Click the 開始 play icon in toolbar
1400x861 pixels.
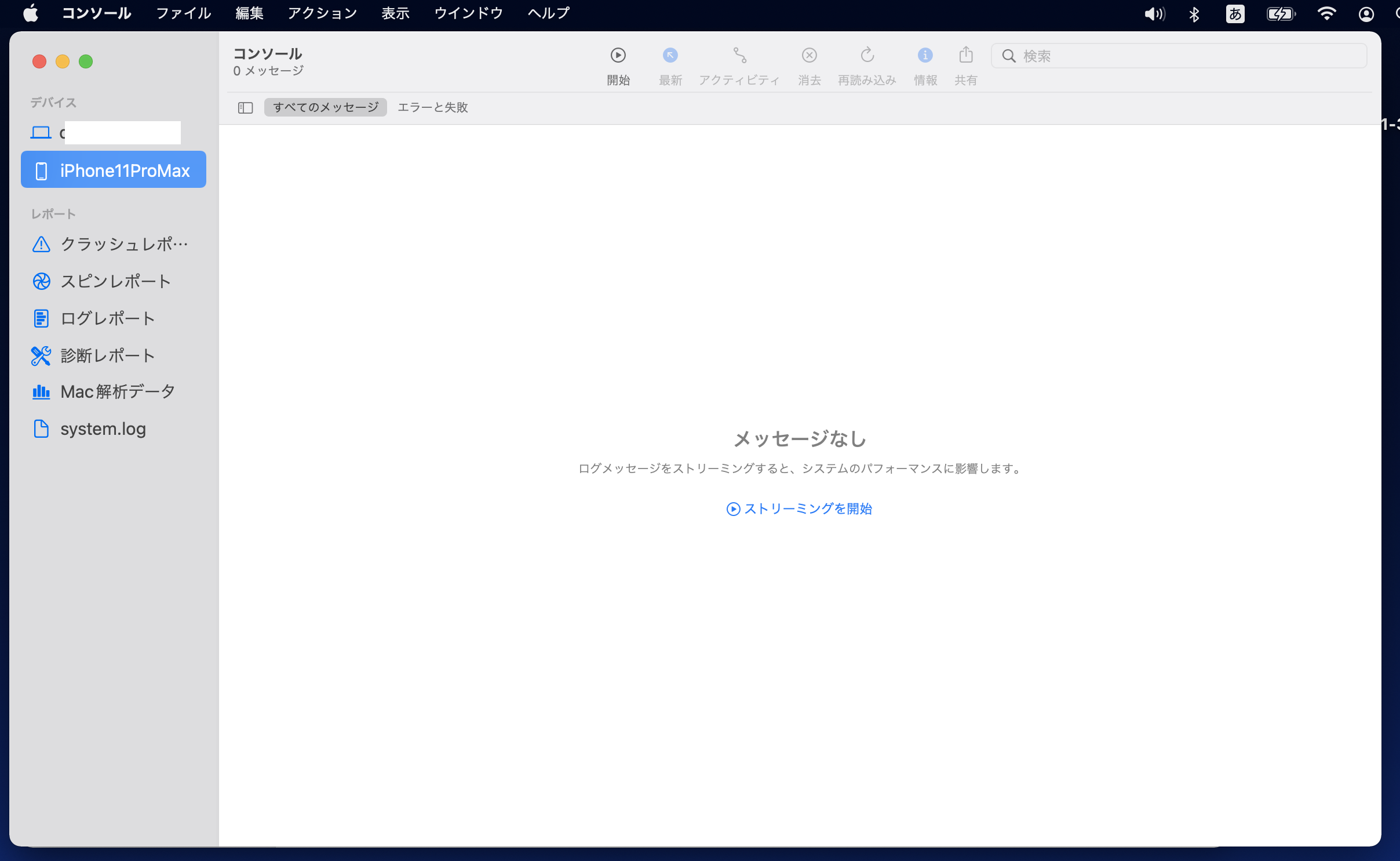click(x=618, y=56)
